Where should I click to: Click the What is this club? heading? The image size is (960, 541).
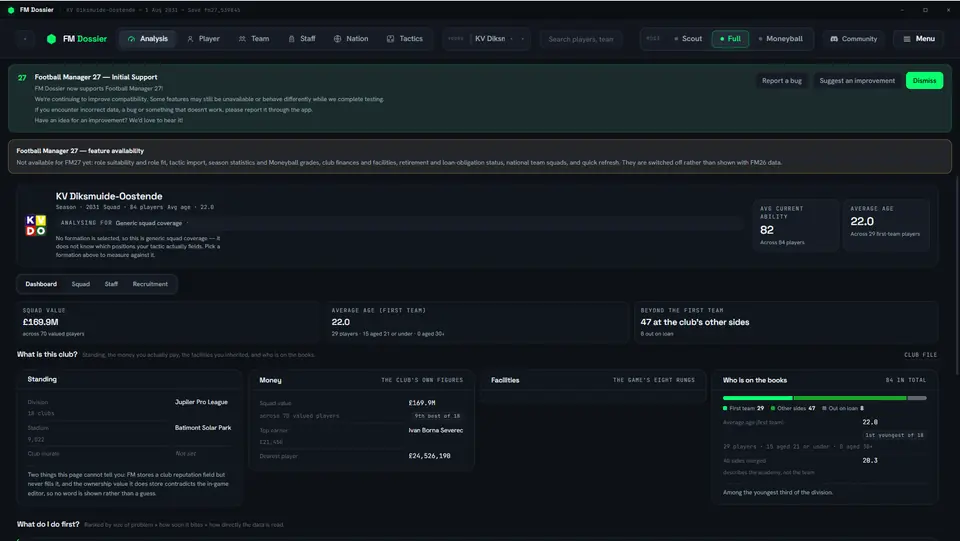coord(47,354)
